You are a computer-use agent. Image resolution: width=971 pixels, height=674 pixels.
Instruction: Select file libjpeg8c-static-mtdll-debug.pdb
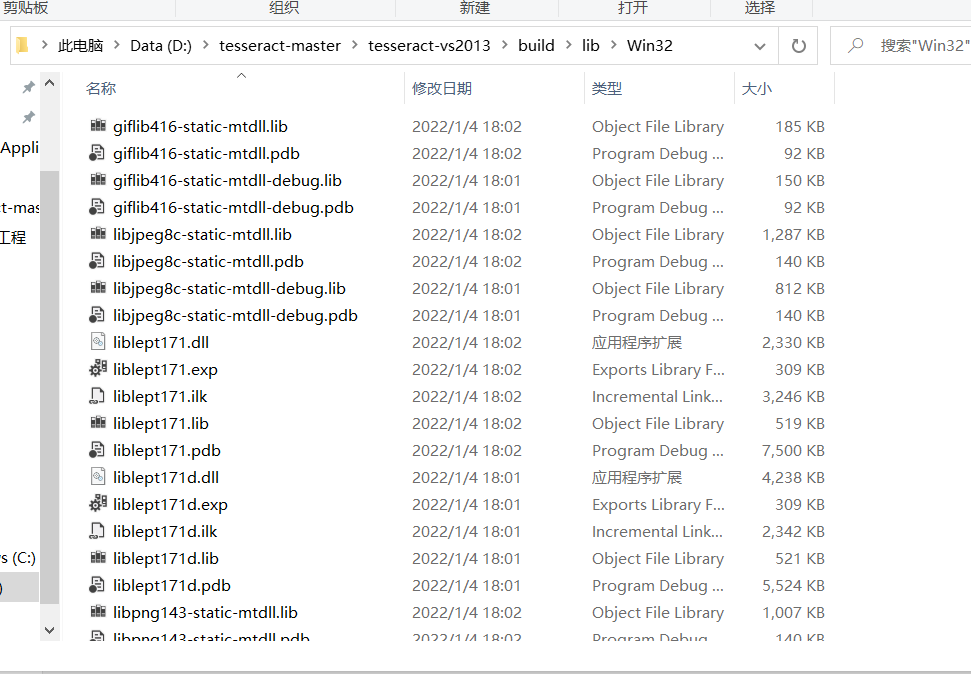point(235,316)
